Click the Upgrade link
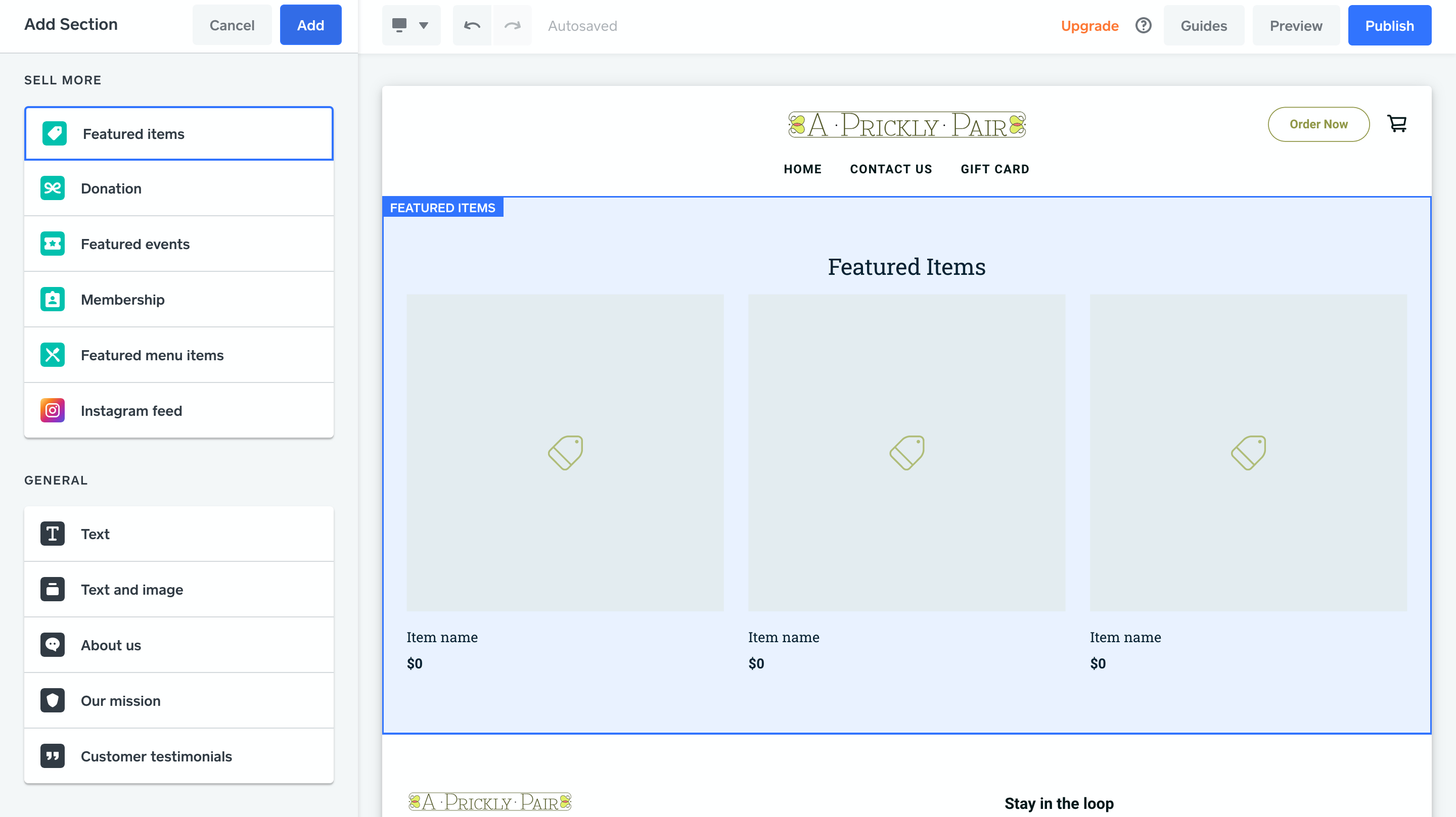The image size is (1456, 817). pos(1089,25)
